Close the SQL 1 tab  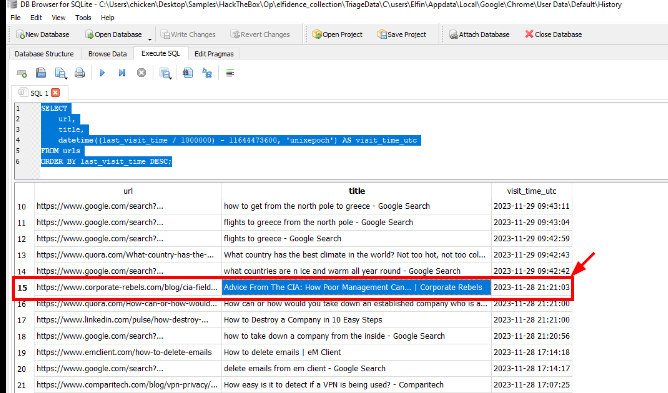pos(56,92)
